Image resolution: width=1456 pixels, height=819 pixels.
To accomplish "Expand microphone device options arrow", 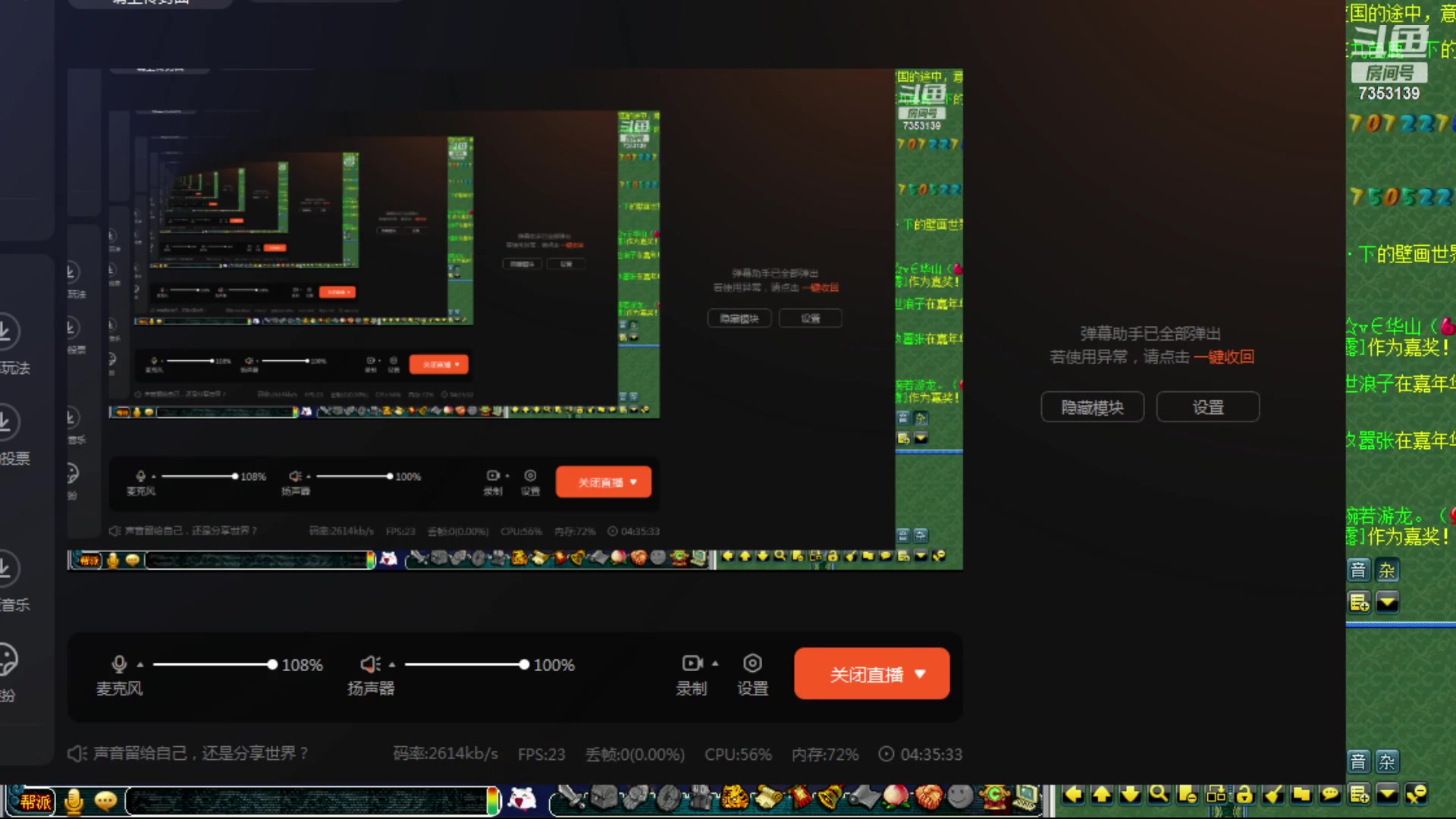I will (x=140, y=665).
